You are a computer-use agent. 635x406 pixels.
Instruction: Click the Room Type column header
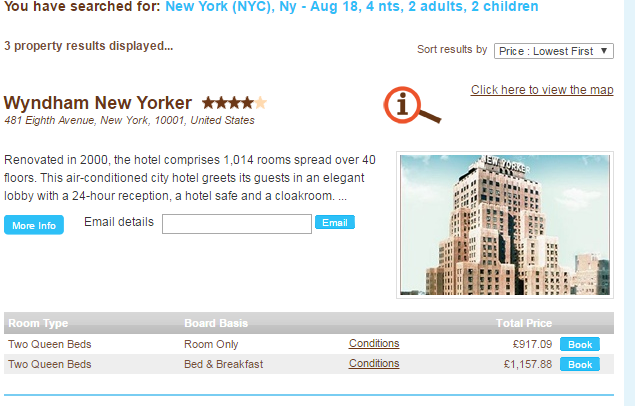[38, 323]
